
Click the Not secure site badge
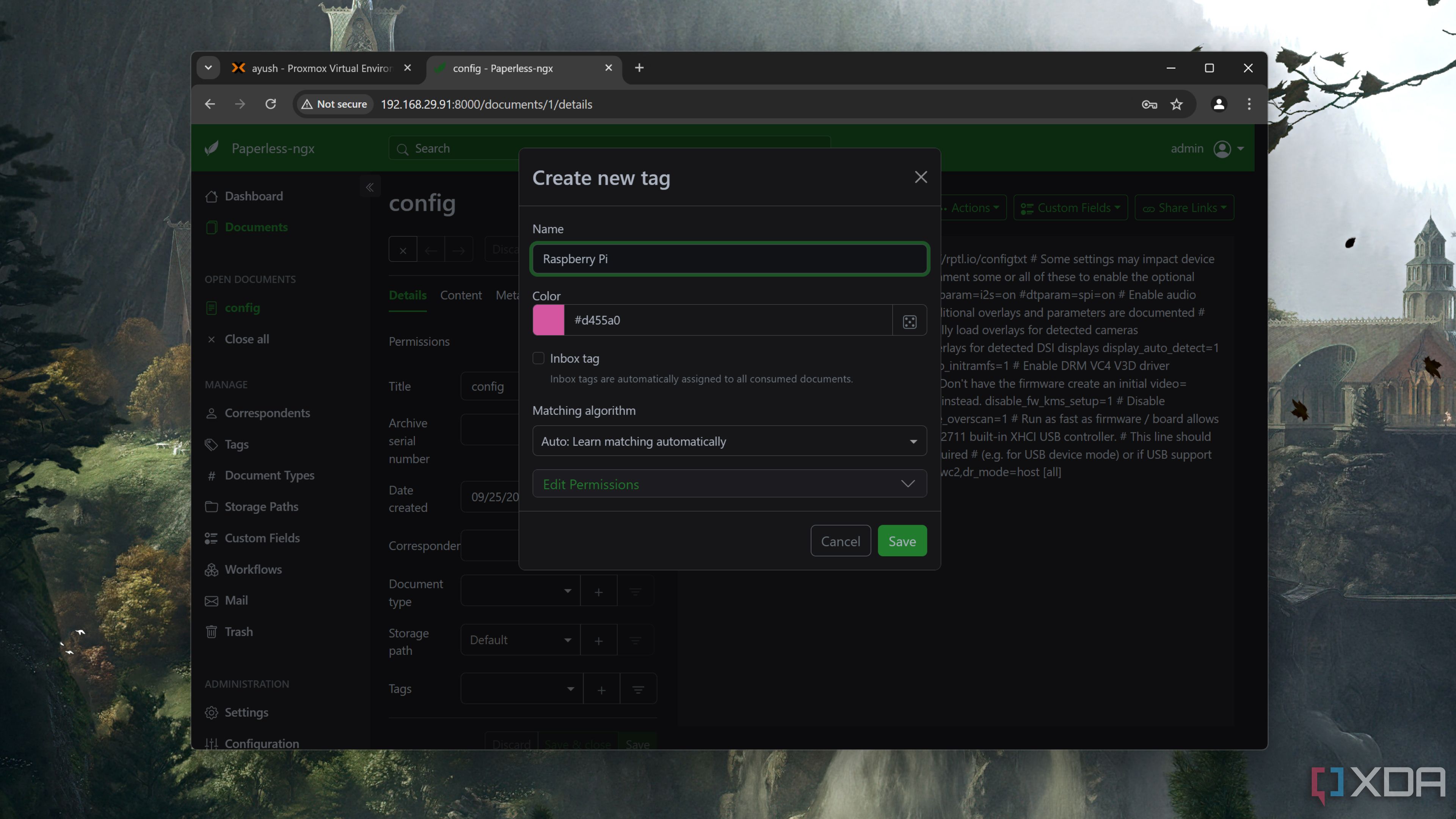(334, 104)
